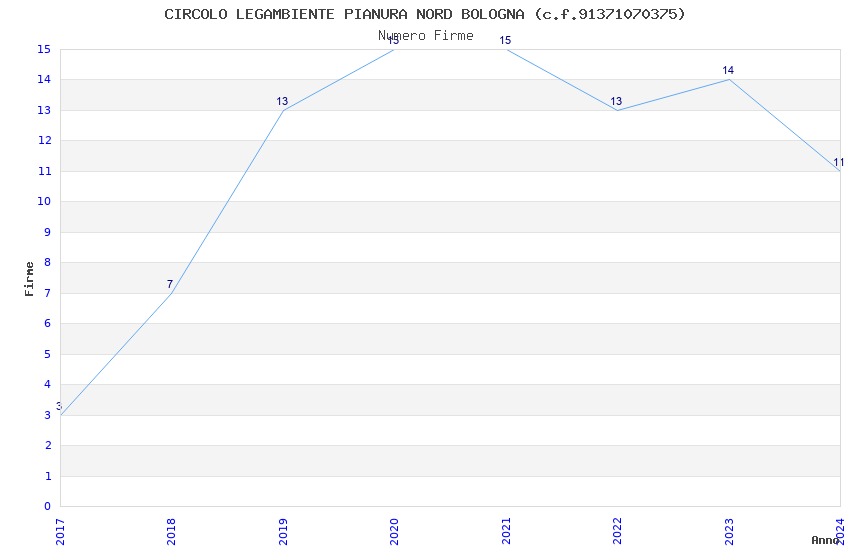Click the y-axis tick value 14
This screenshot has height=550, width=850.
point(44,80)
